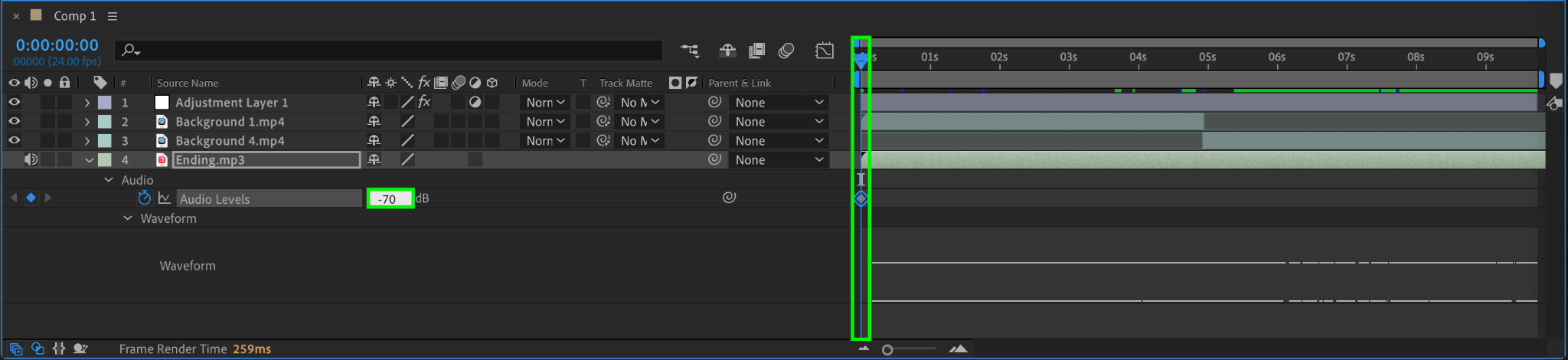This screenshot has height=360, width=1568.
Task: Hide the Adjustment Layer 1 layer
Action: (x=14, y=102)
